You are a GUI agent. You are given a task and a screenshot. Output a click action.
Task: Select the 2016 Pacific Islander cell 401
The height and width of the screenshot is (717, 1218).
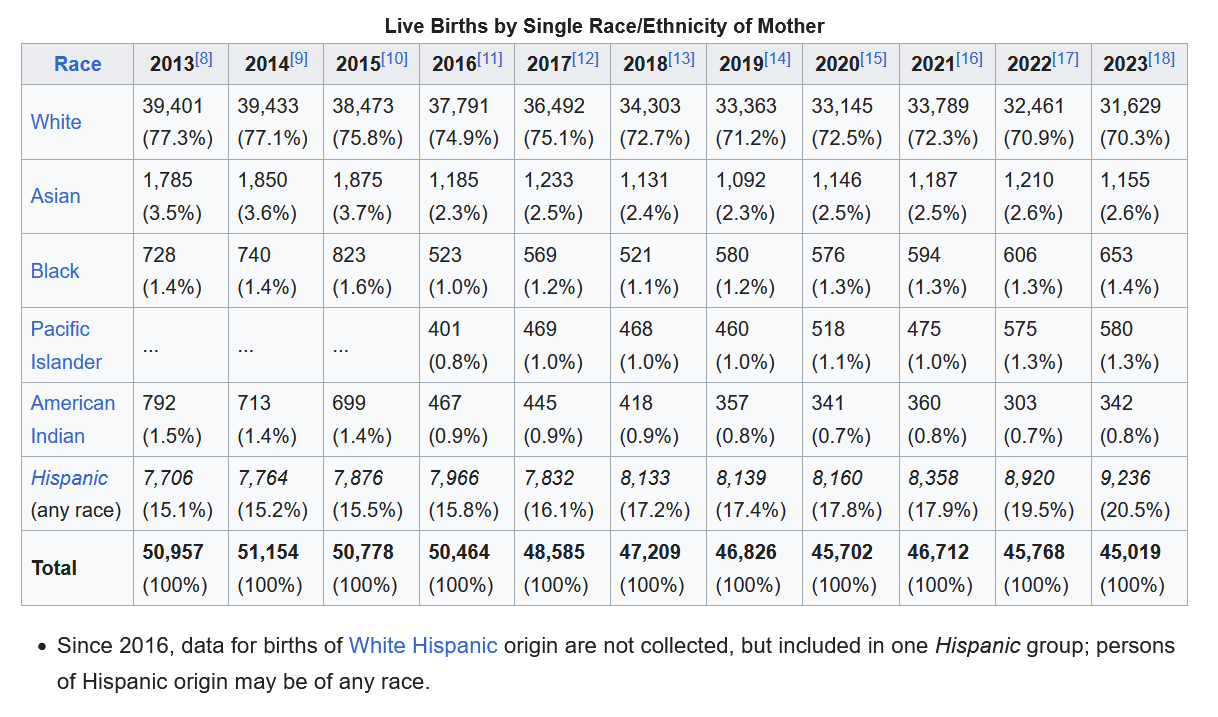(467, 345)
